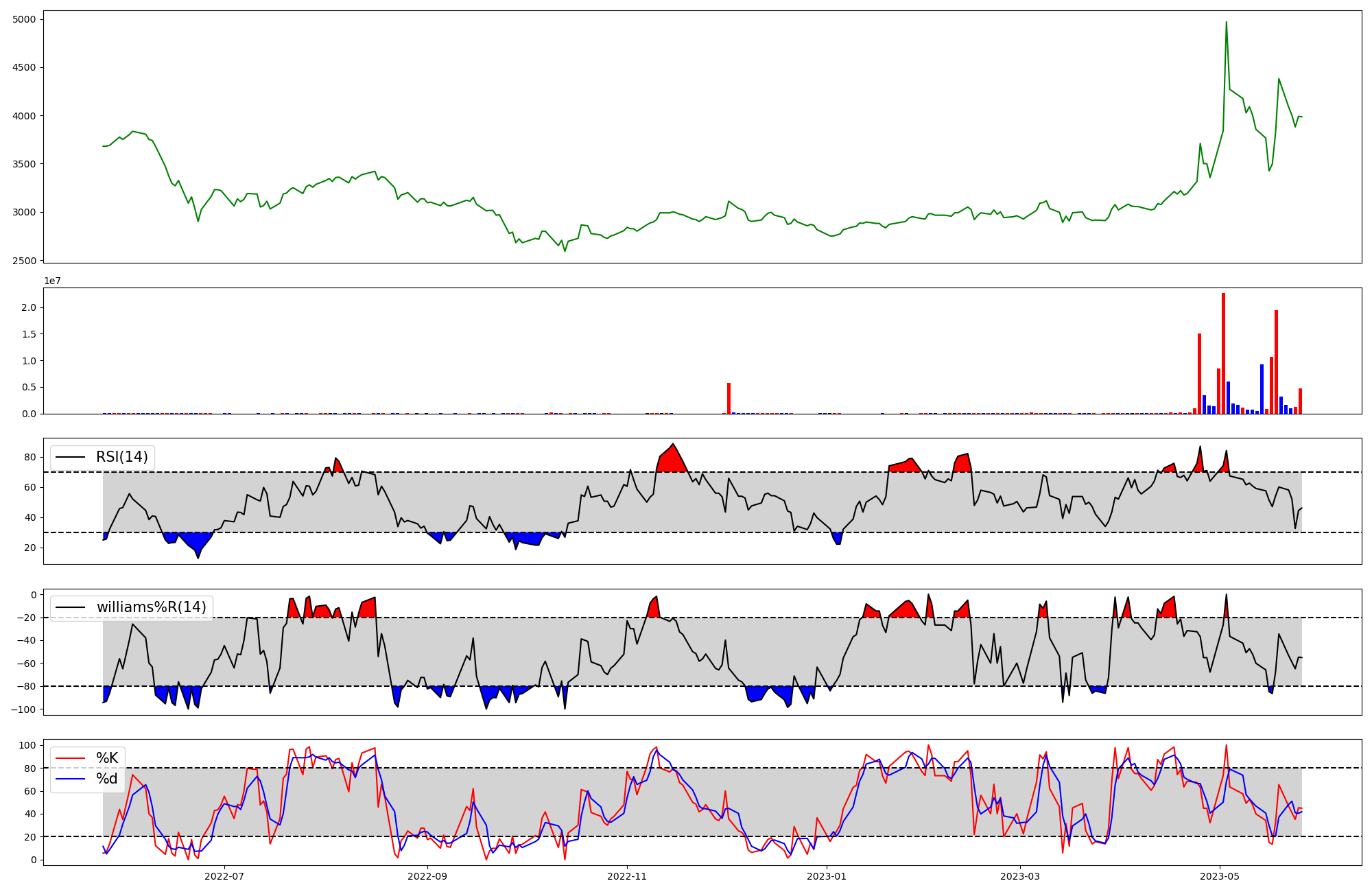Click the RSI(14) legend label
The image size is (1372, 892).
[x=121, y=457]
